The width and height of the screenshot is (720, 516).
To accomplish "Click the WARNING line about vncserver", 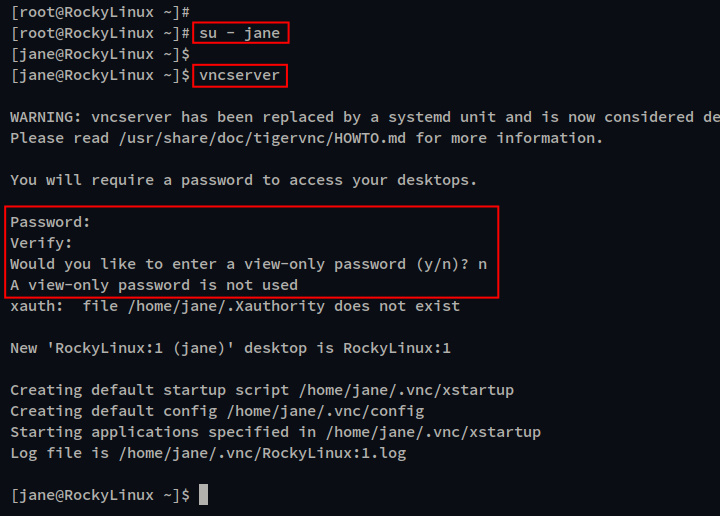I will (360, 117).
